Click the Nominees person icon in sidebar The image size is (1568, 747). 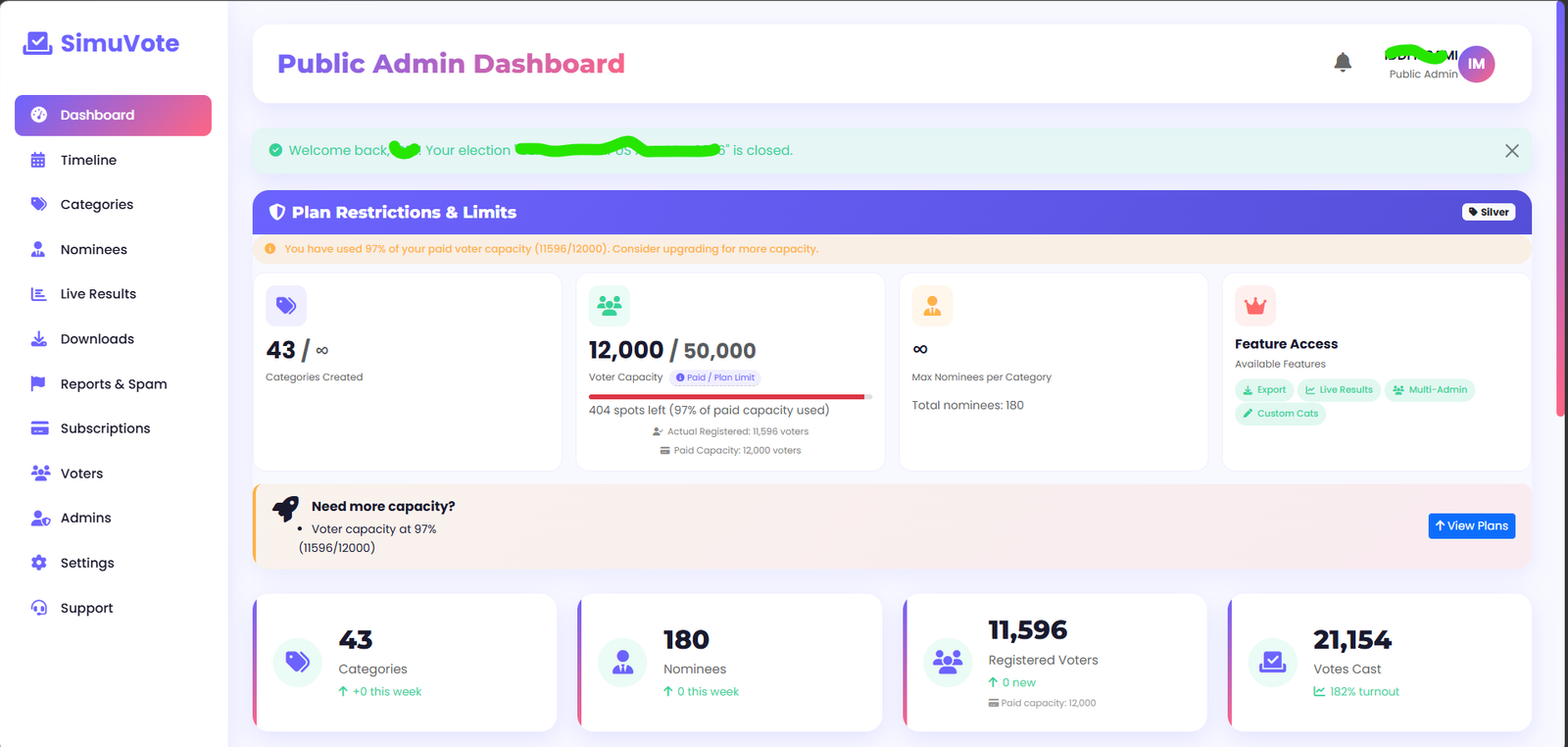point(38,249)
